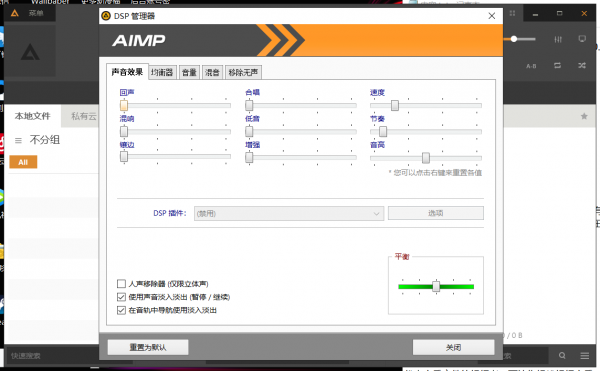This screenshot has width=600, height=371.
Task: Click the search magnifier icon at bottom right
Action: (562, 356)
